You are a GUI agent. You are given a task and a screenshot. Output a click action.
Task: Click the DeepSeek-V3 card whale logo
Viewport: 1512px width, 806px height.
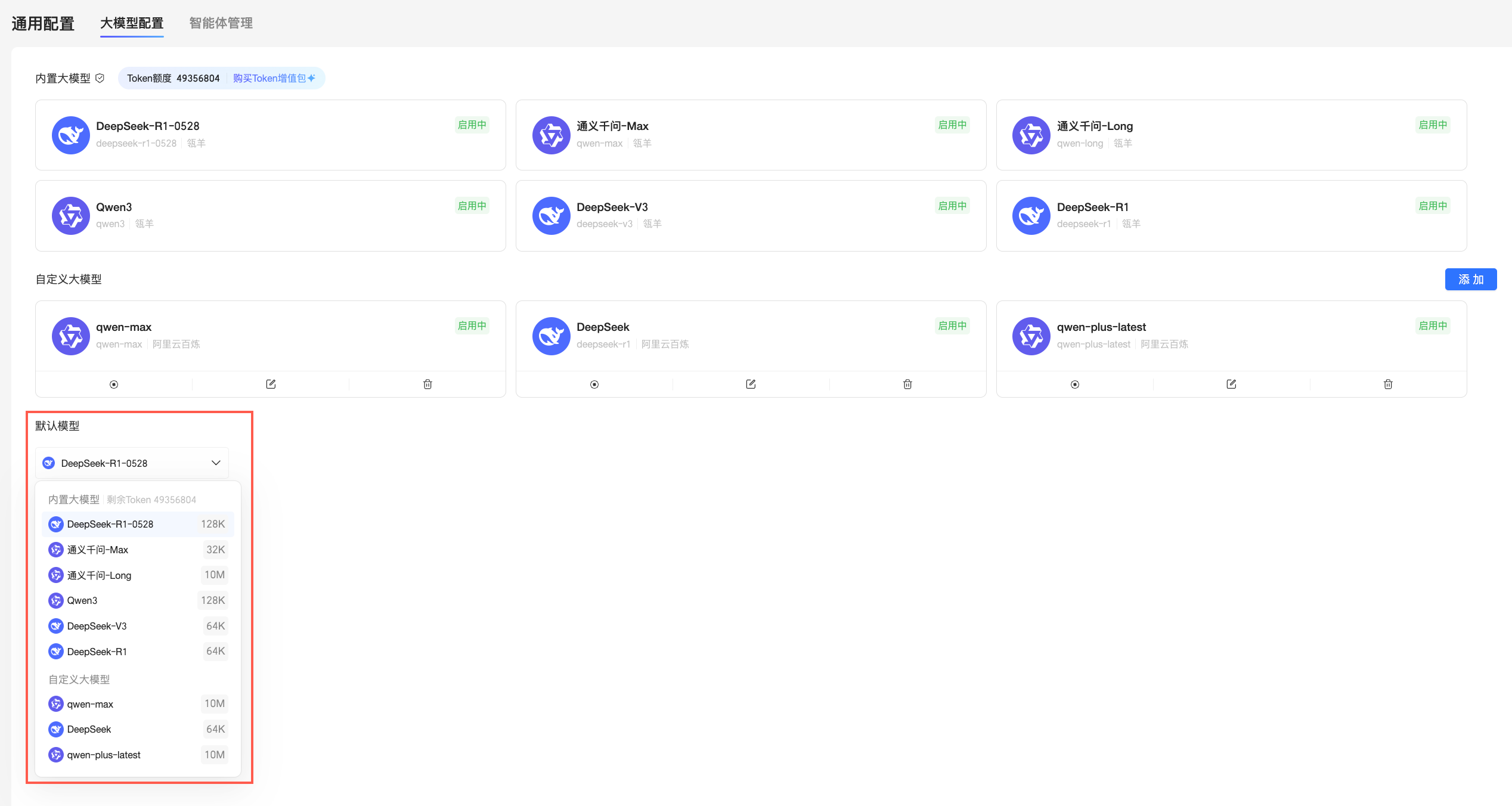[551, 216]
